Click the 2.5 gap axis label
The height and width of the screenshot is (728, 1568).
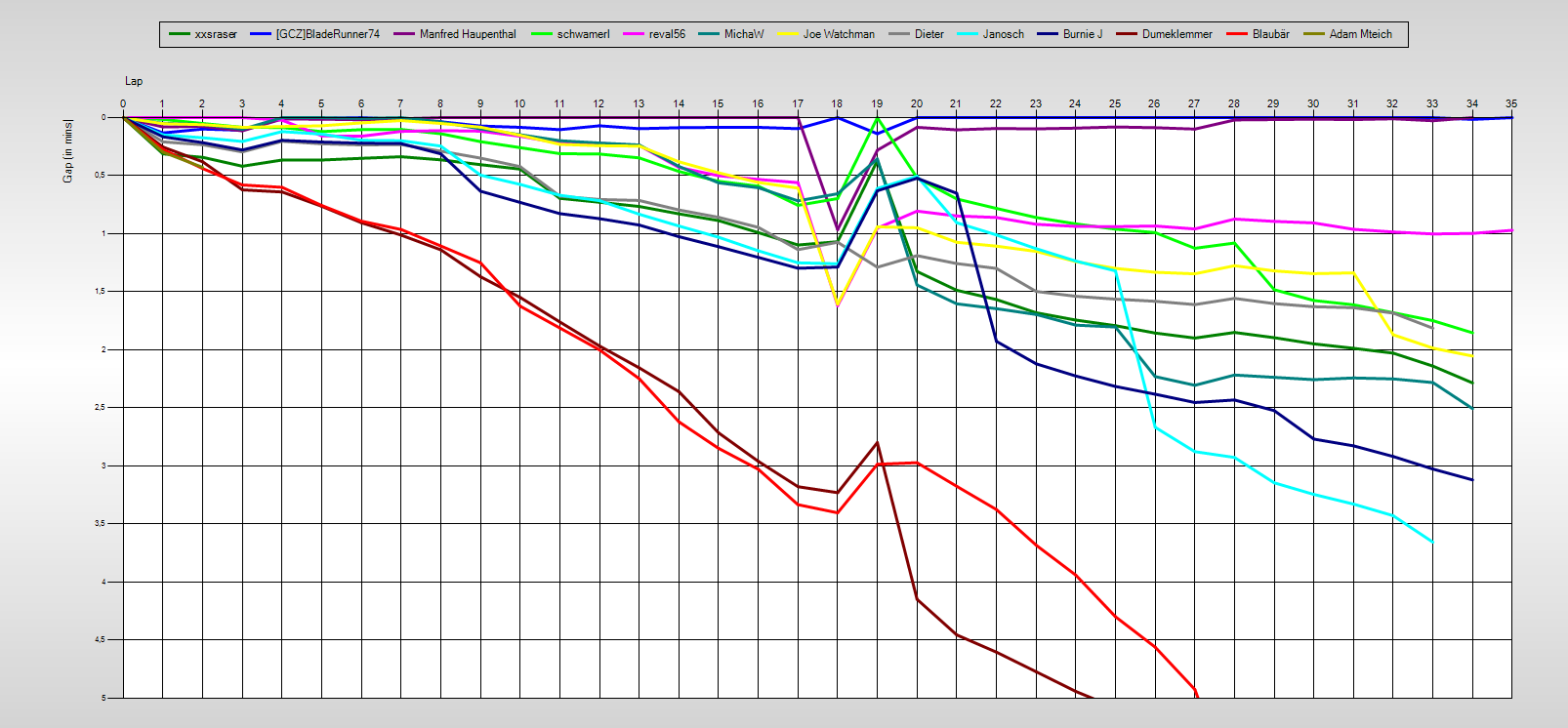[101, 407]
